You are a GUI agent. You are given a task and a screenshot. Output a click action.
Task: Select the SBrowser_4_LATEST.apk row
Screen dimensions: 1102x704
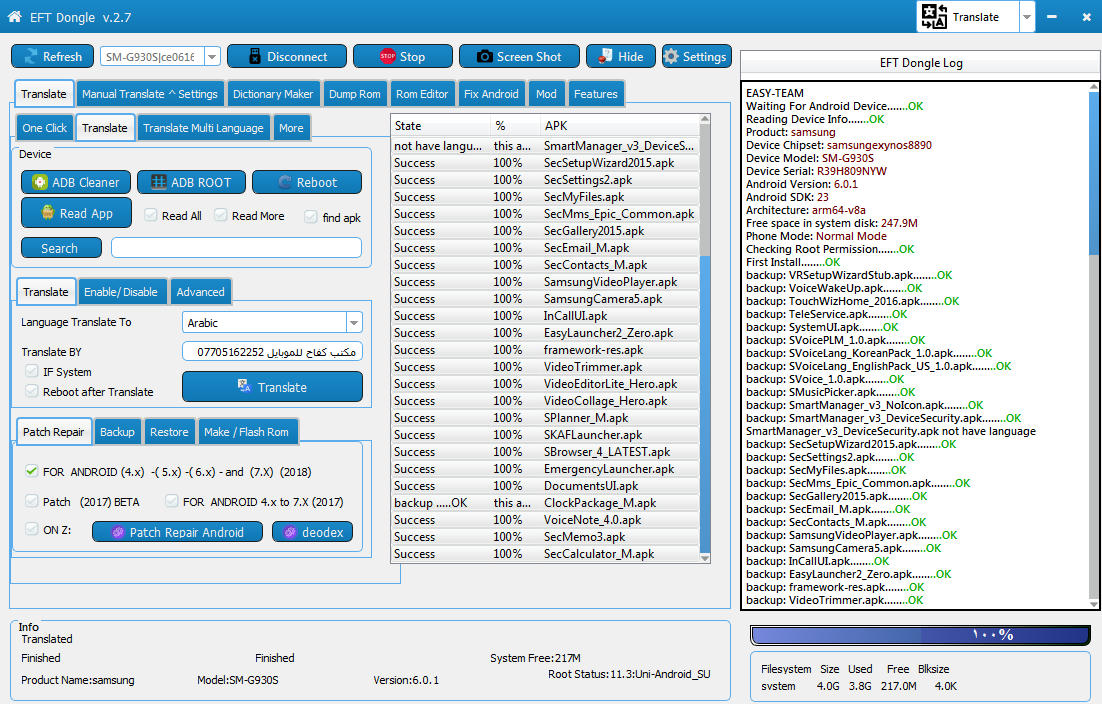click(545, 451)
